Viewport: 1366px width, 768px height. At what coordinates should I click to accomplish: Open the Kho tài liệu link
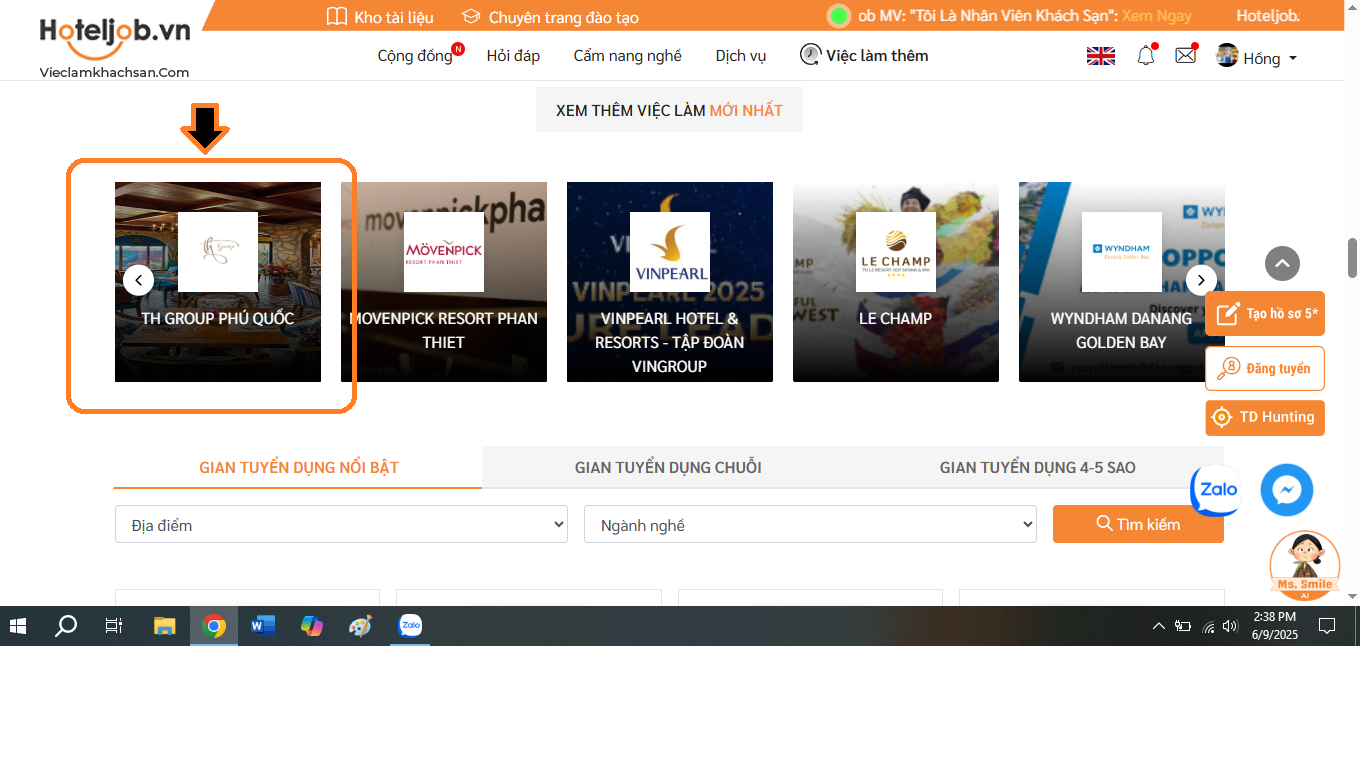[393, 17]
